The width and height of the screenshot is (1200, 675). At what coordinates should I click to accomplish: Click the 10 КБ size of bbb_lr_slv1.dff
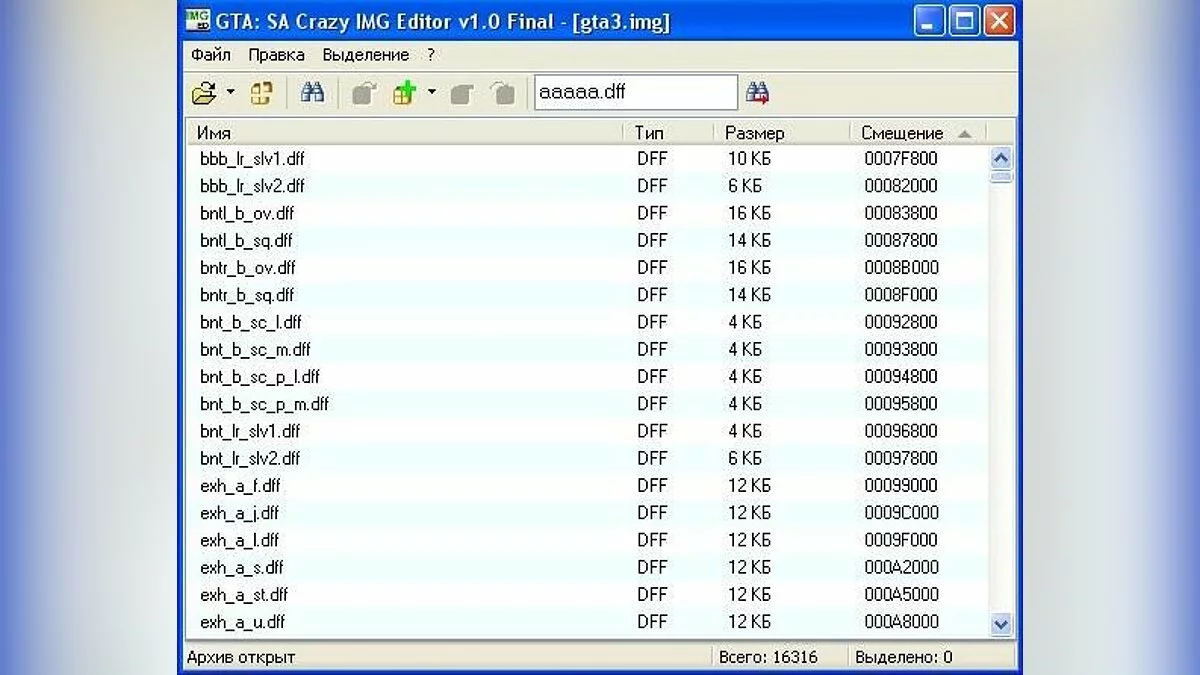[x=749, y=159]
